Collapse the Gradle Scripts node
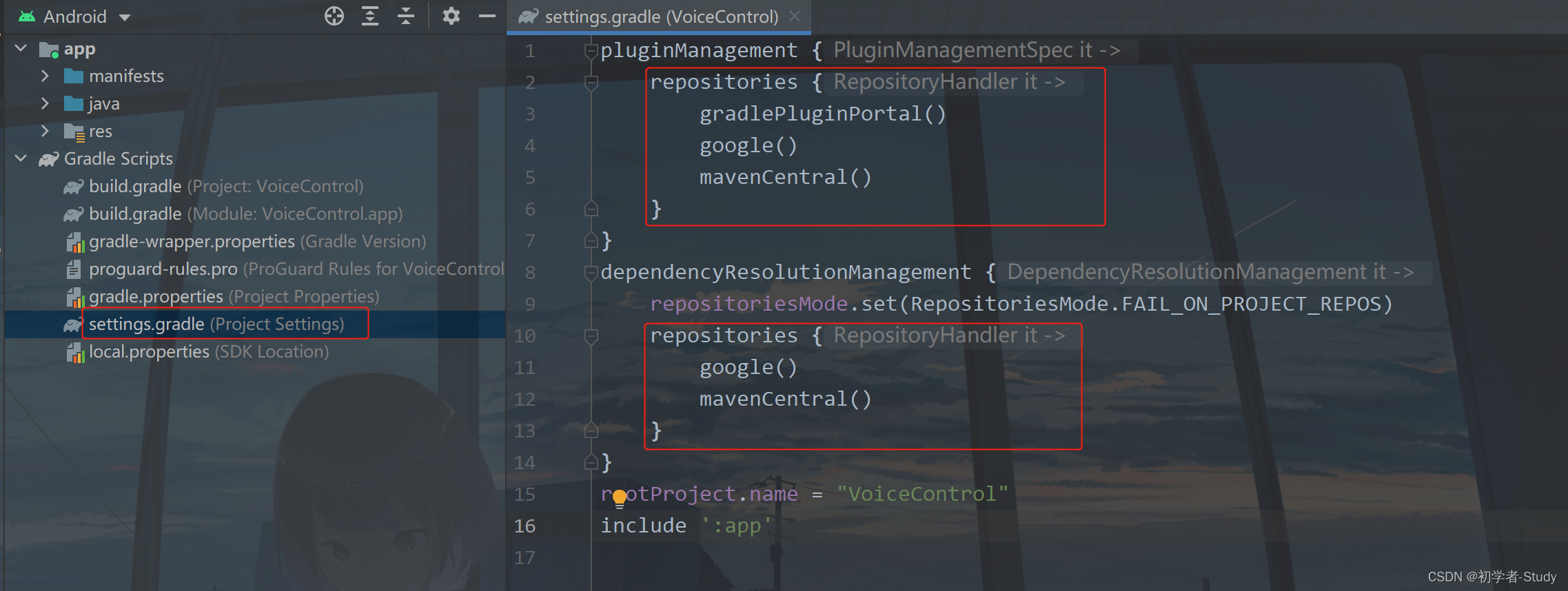This screenshot has width=1568, height=591. [21, 158]
